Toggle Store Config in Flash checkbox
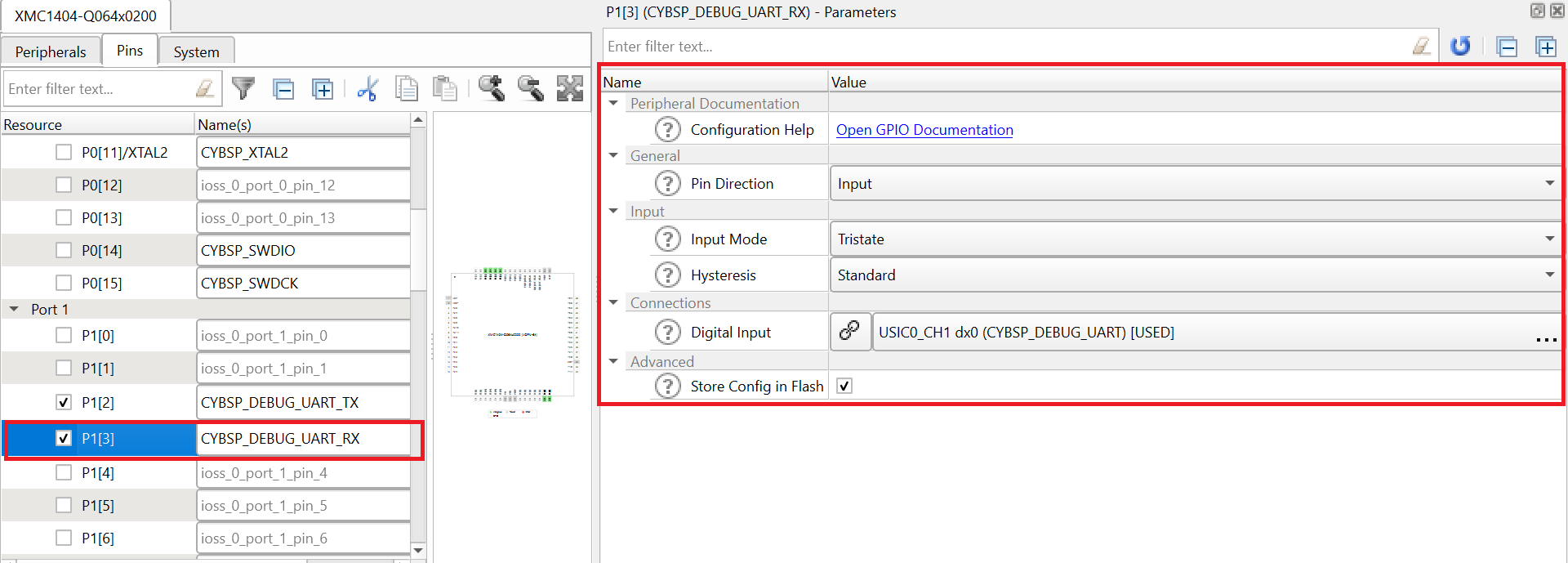Viewport: 1568px width, 563px height. click(844, 386)
